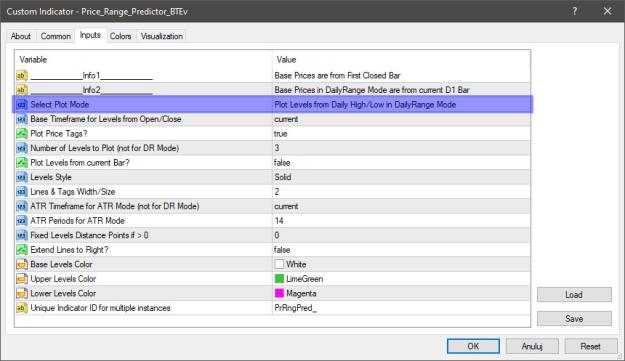
Task: Pick the LimeGreen upper levels color swatch
Action: tap(279, 279)
